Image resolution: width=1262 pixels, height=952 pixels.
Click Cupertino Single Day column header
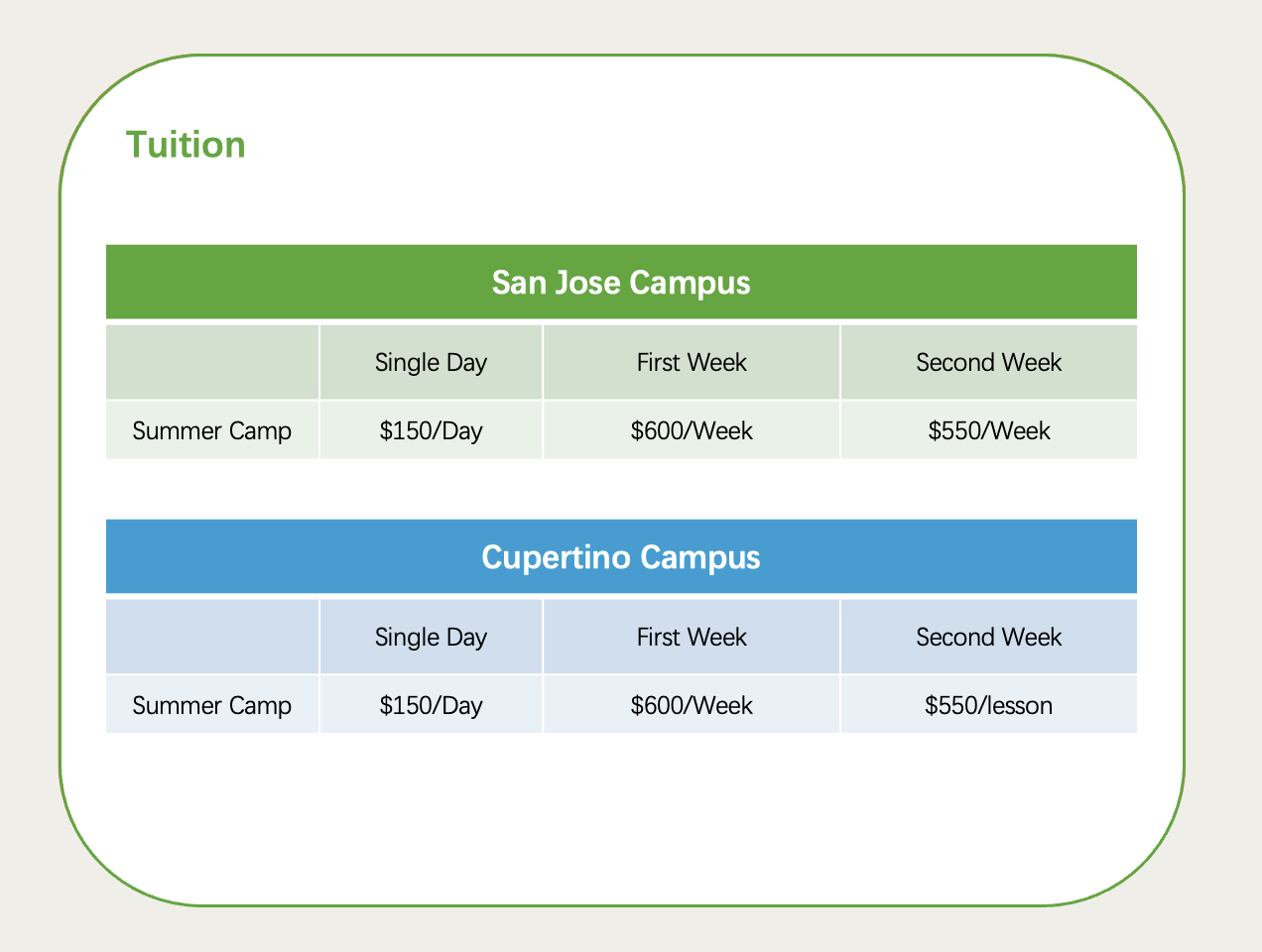[432, 637]
